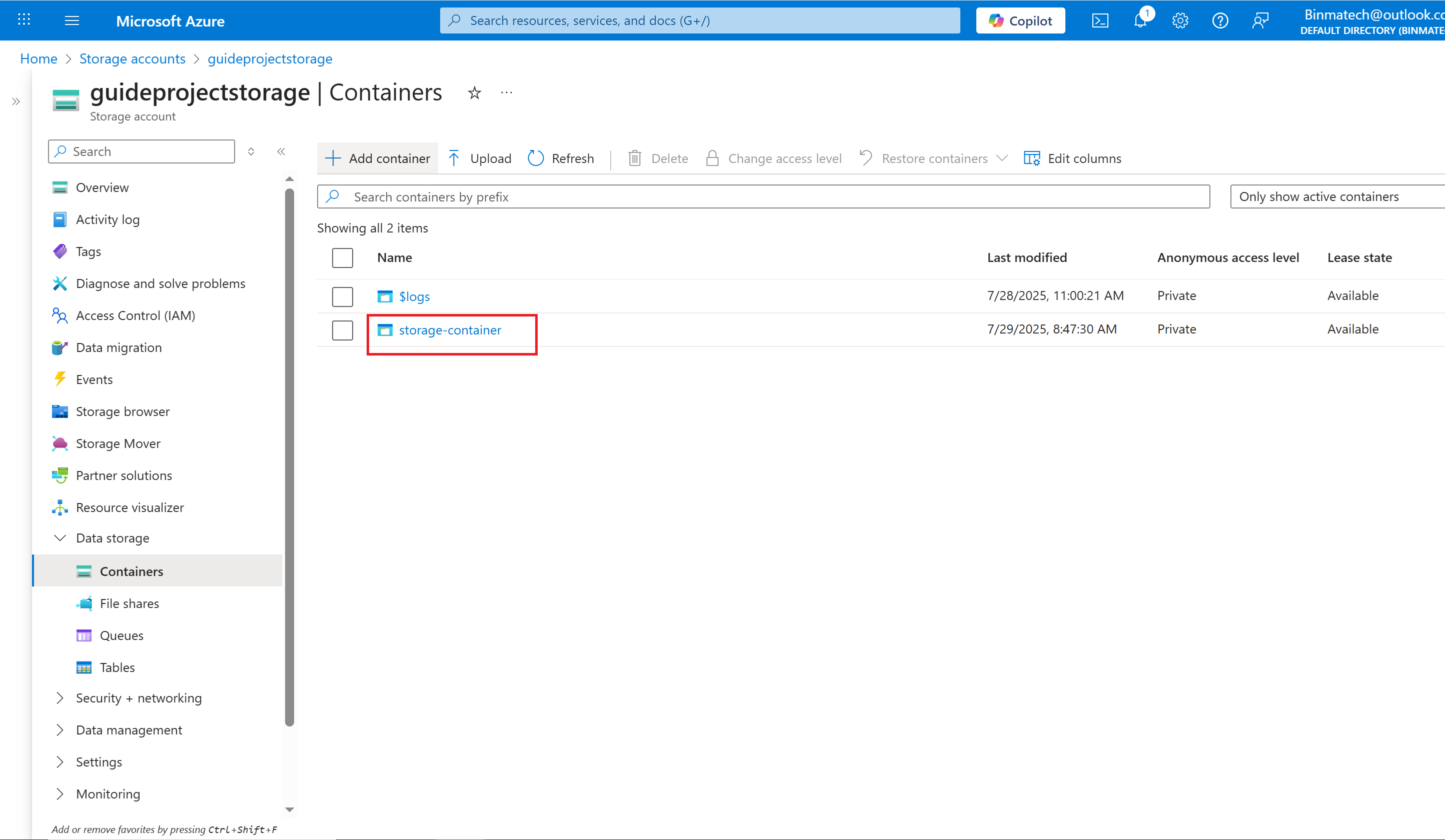Click the help question mark icon
This screenshot has width=1445, height=840.
[x=1219, y=21]
